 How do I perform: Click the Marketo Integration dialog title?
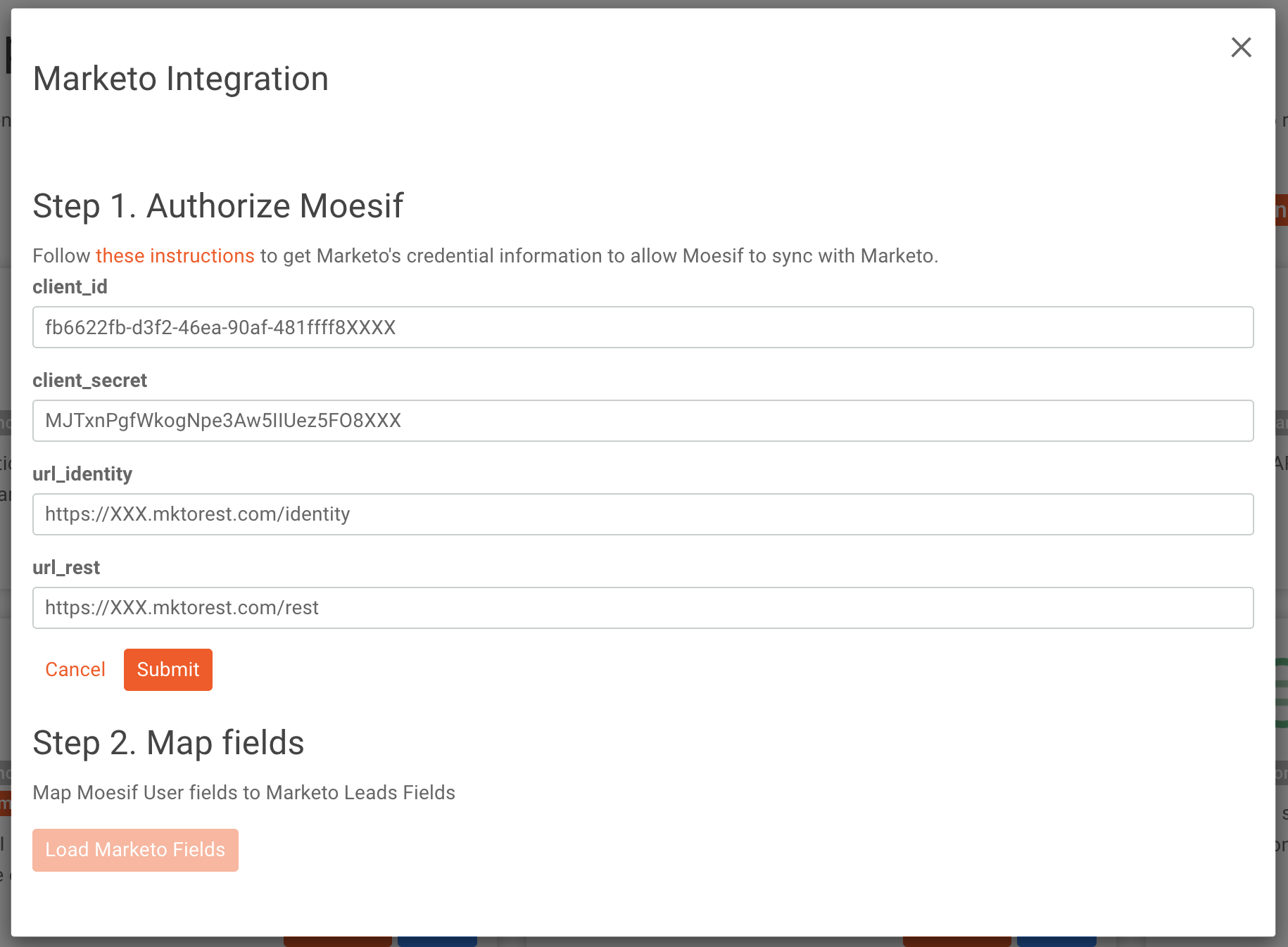tap(181, 79)
